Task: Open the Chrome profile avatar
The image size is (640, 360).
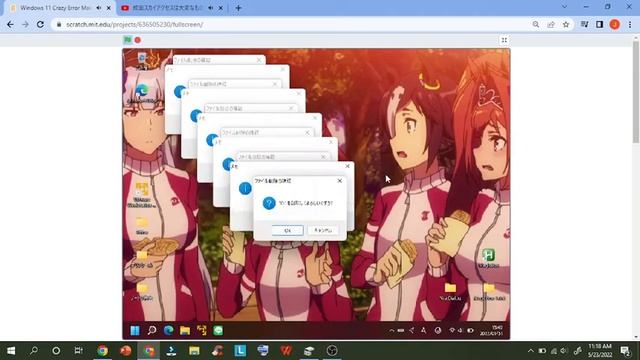Action: tap(615, 24)
